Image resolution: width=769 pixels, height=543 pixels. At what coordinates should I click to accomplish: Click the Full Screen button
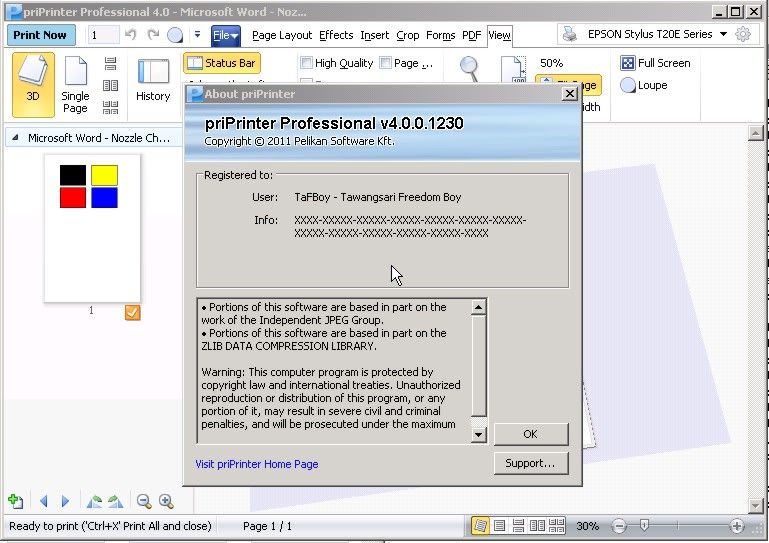655,63
